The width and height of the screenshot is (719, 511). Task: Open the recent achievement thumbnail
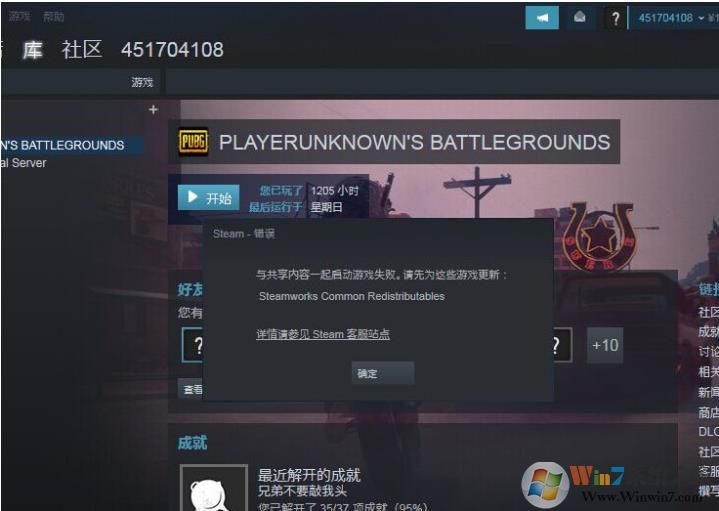pos(214,488)
